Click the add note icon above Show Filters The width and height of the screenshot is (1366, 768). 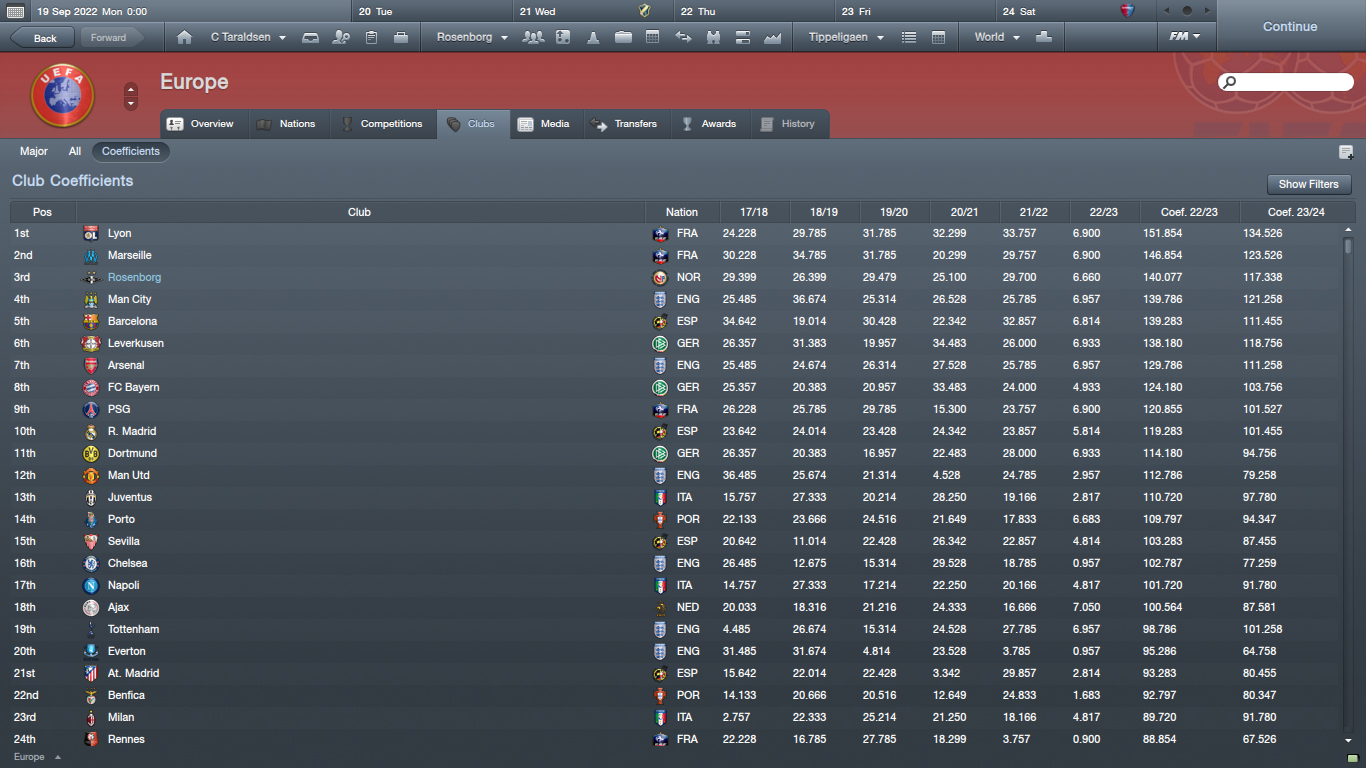1346,152
